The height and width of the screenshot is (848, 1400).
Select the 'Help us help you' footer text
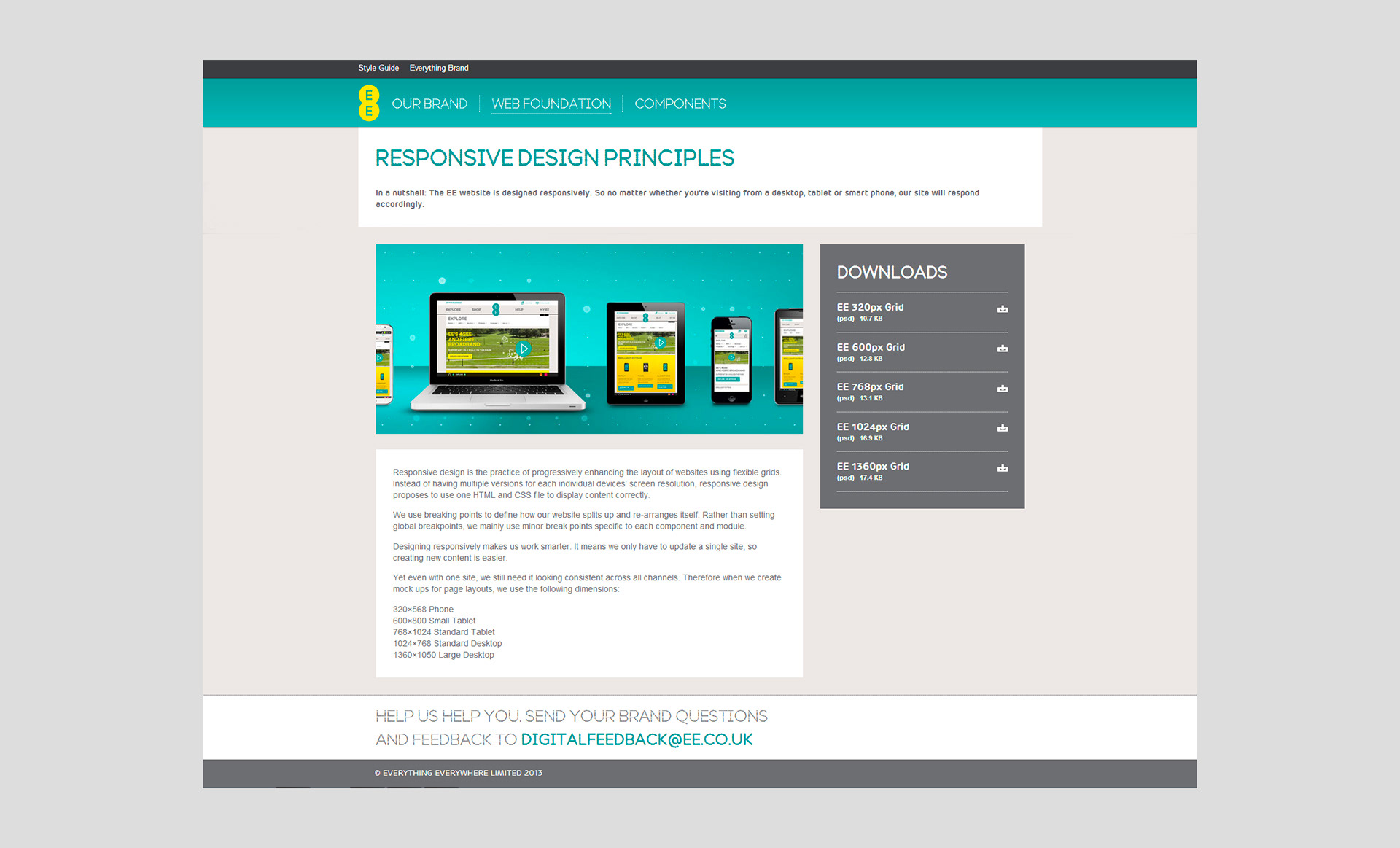(572, 728)
